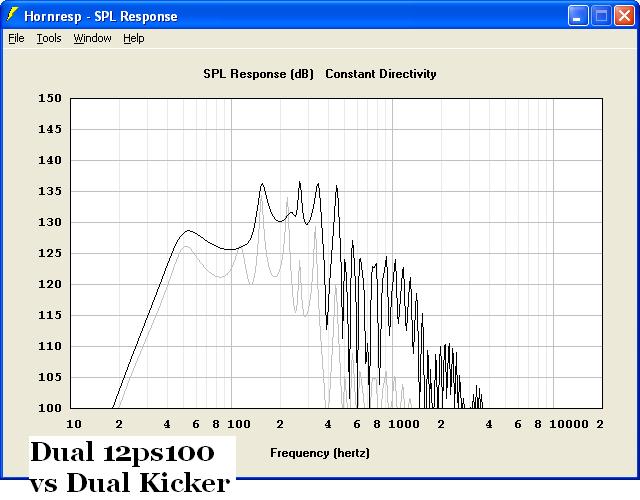Click the disabled maximize button
The width and height of the screenshot is (640, 500).
(601, 16)
